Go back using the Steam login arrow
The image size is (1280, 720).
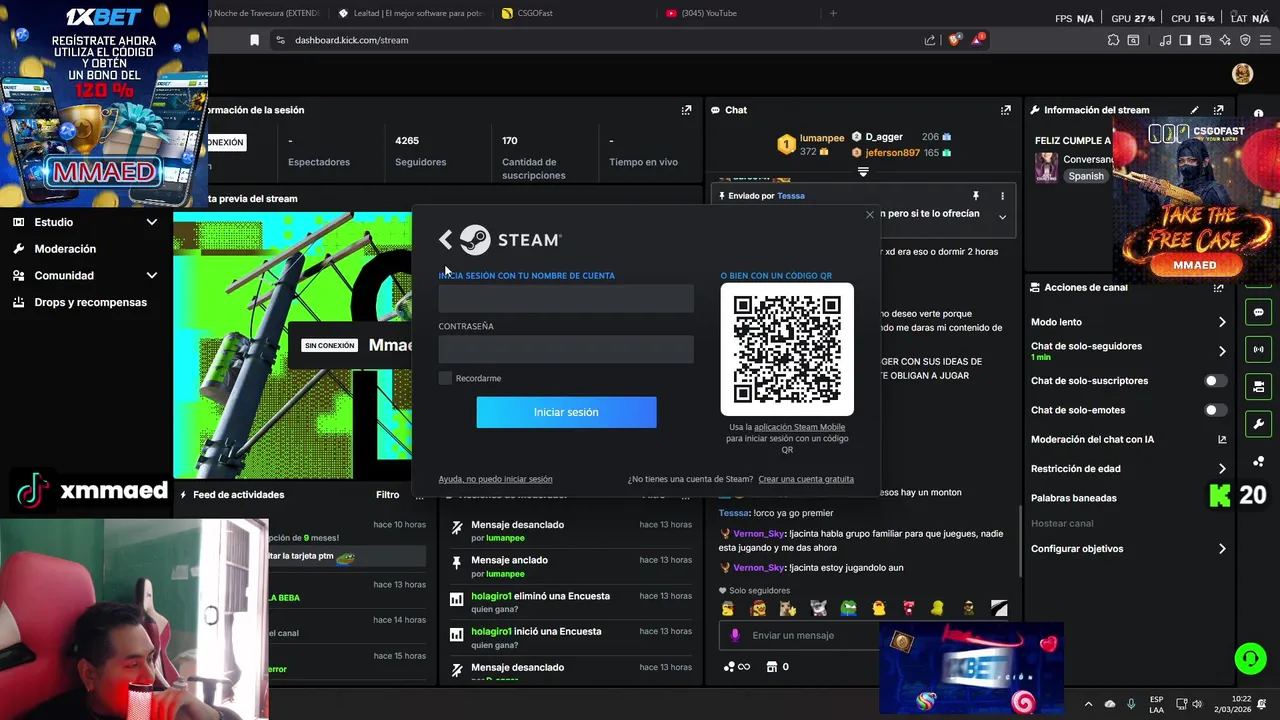coord(446,240)
